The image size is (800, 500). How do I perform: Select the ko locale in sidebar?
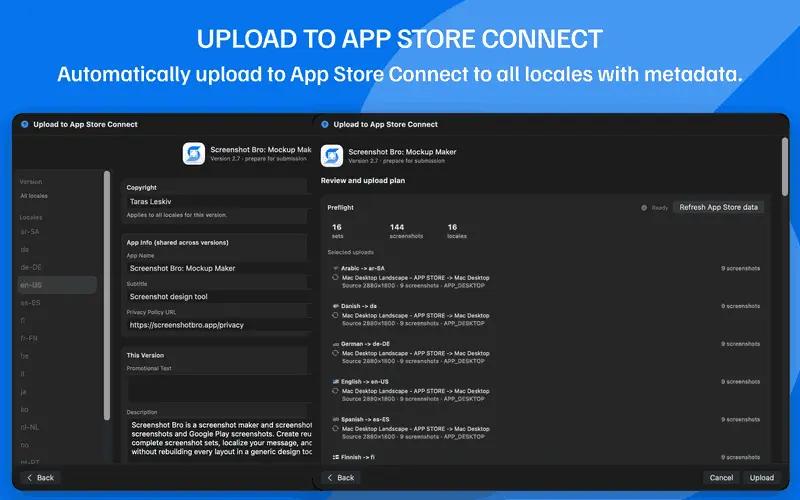pyautogui.click(x=24, y=410)
